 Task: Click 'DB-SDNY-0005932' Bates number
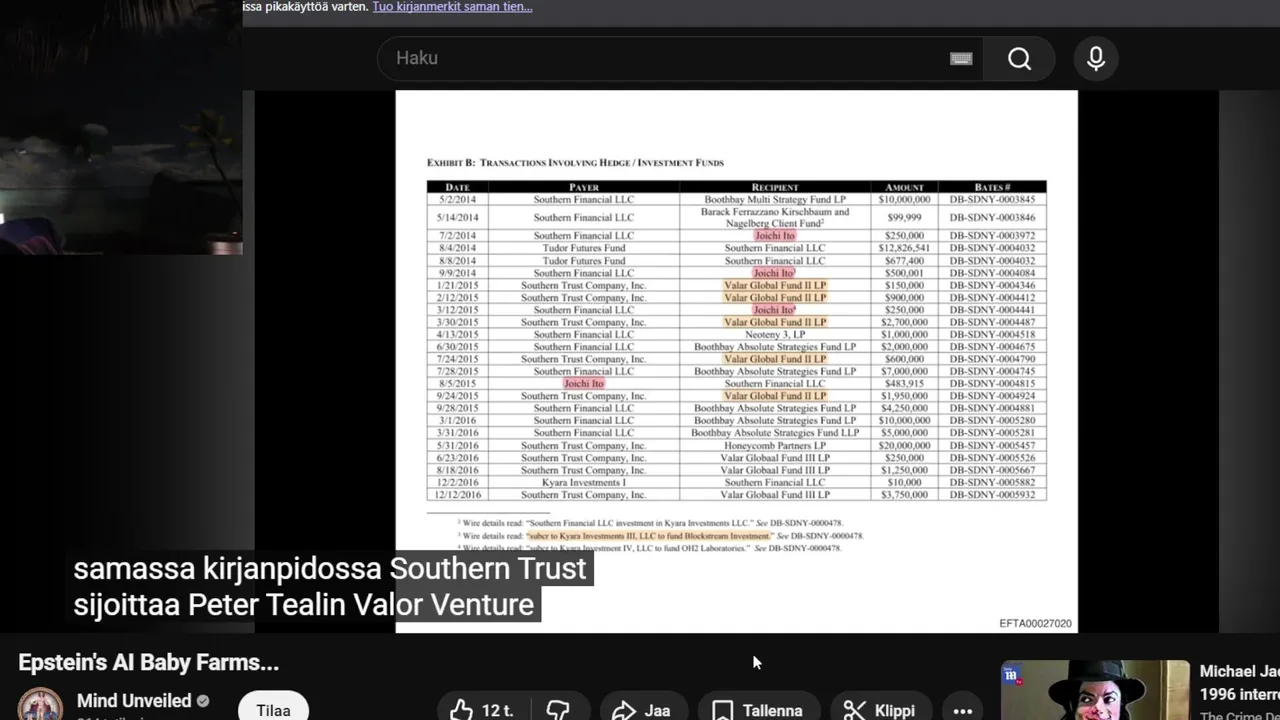click(x=992, y=494)
